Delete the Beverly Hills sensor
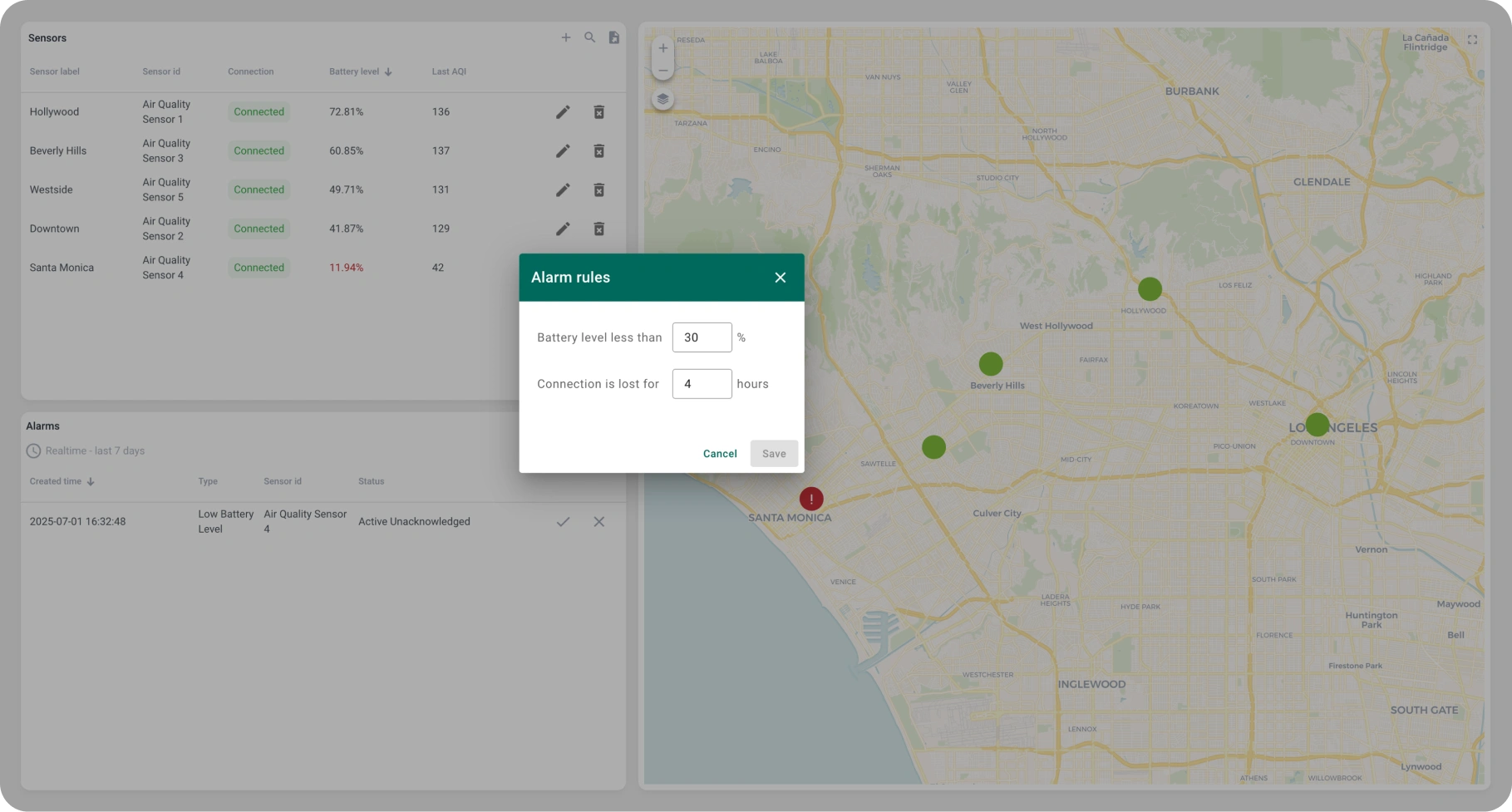Viewport: 1512px width, 812px height. tap(598, 151)
